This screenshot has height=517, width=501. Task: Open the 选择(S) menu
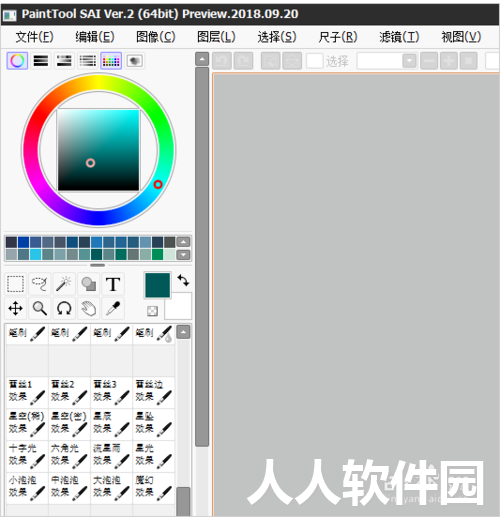pyautogui.click(x=277, y=37)
